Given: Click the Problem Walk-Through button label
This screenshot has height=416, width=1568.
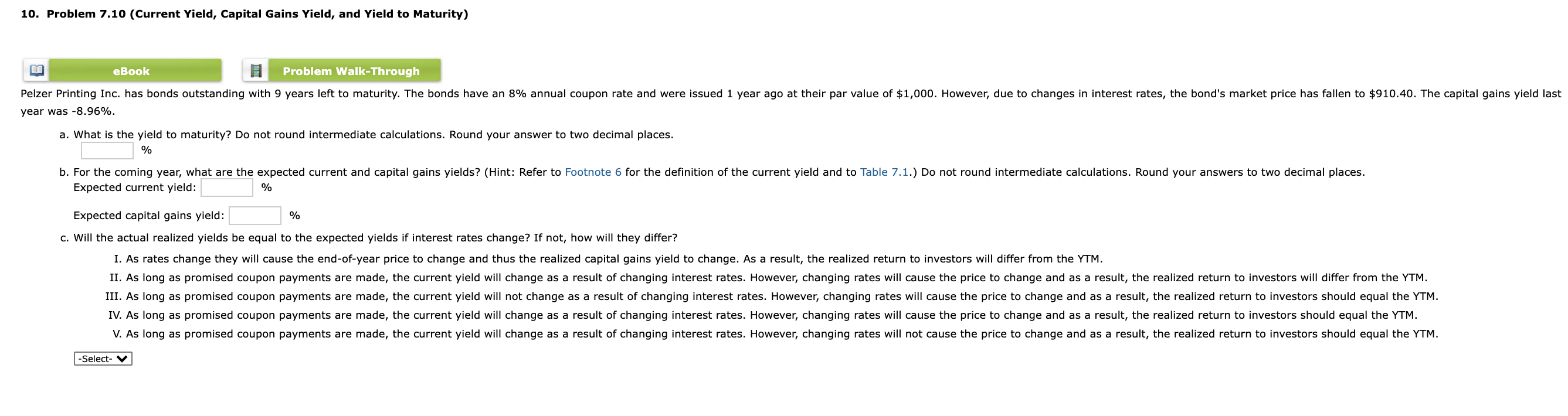Looking at the screenshot, I should point(350,70).
